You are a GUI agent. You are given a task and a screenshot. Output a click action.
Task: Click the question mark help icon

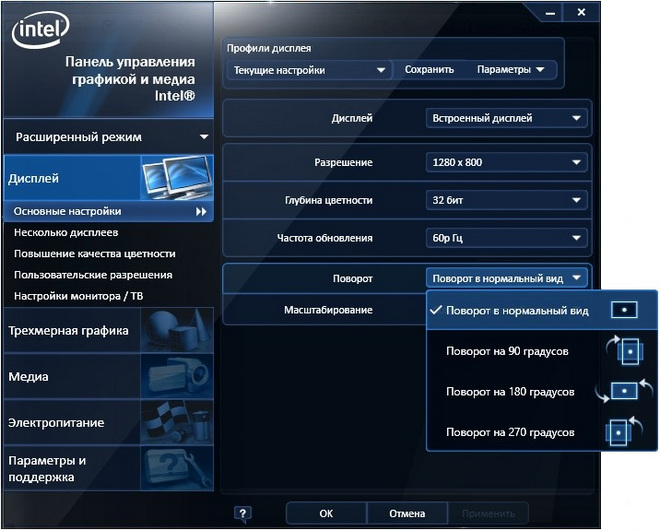[242, 514]
